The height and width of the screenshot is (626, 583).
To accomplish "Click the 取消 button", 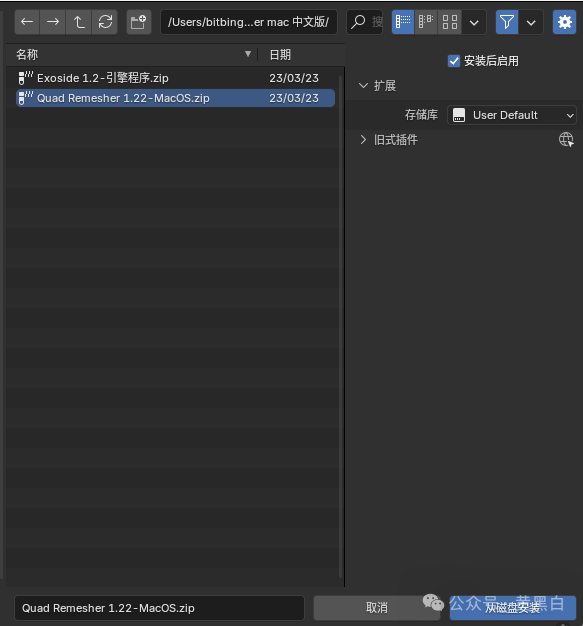I will pyautogui.click(x=377, y=608).
